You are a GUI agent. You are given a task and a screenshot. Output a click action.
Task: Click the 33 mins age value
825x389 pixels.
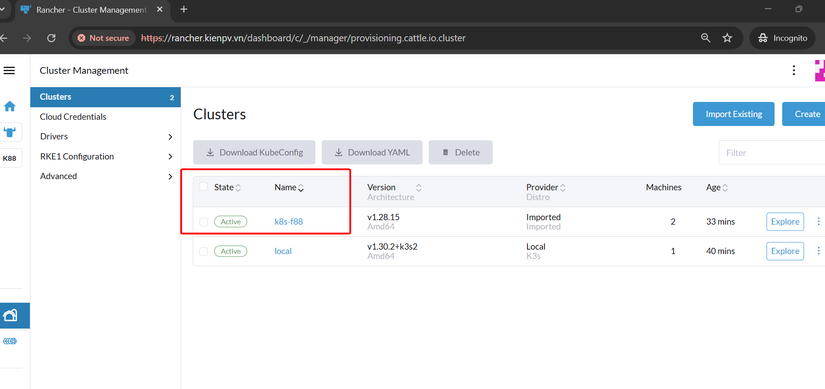tap(720, 222)
